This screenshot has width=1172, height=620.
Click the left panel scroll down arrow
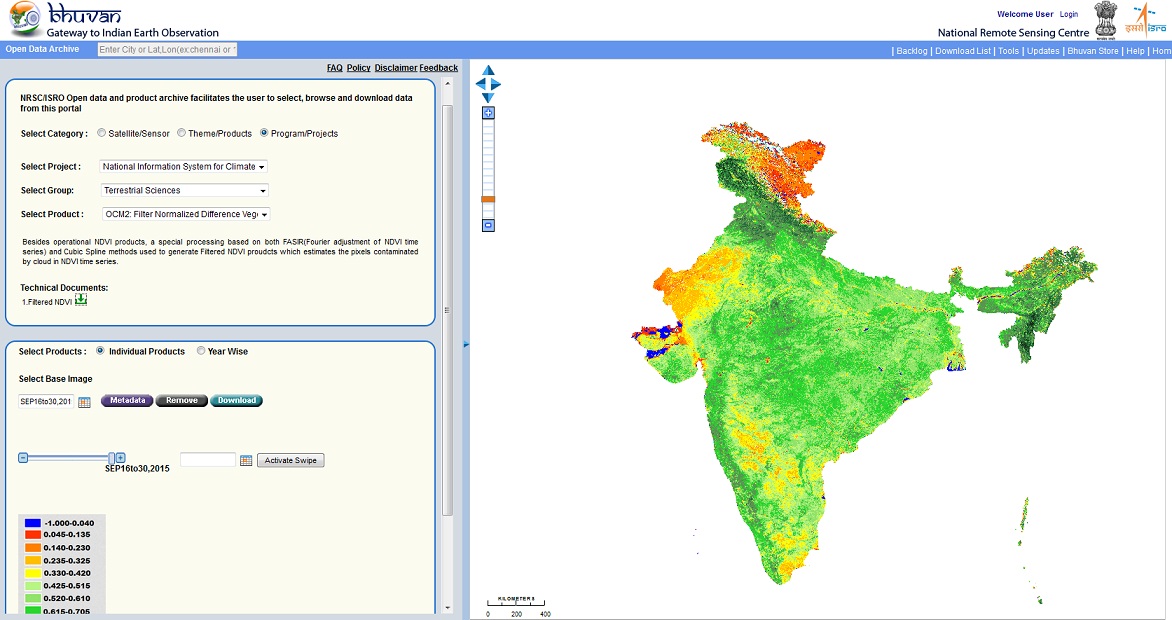click(x=448, y=607)
